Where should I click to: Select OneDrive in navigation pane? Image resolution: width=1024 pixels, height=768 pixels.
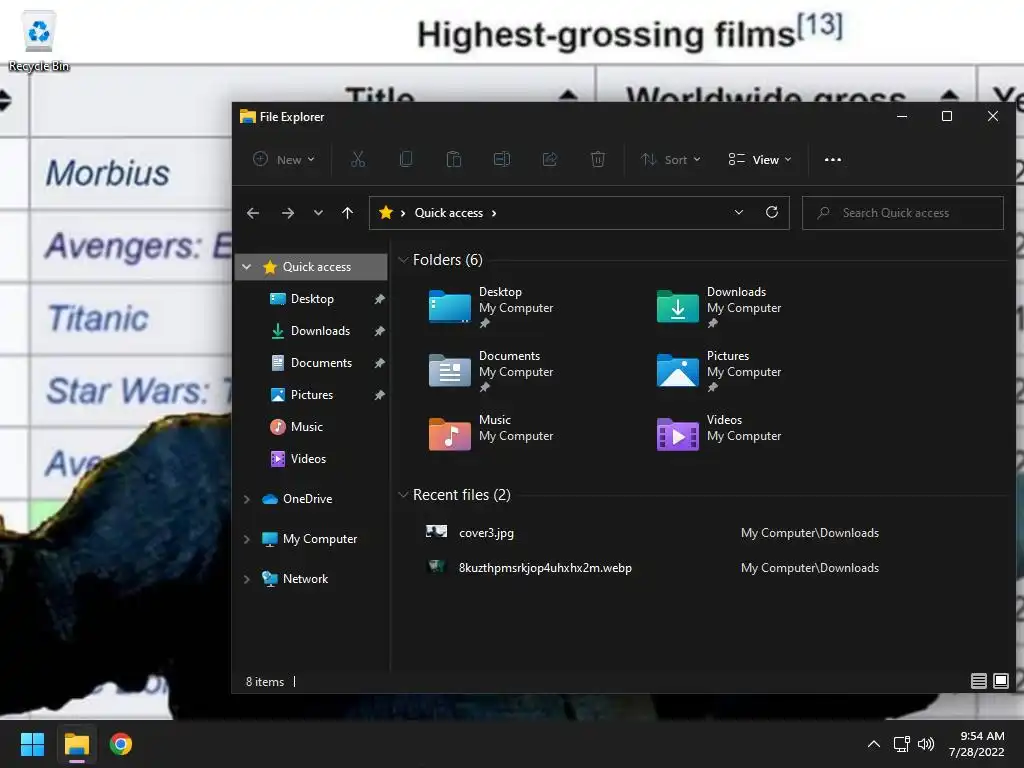tap(307, 499)
